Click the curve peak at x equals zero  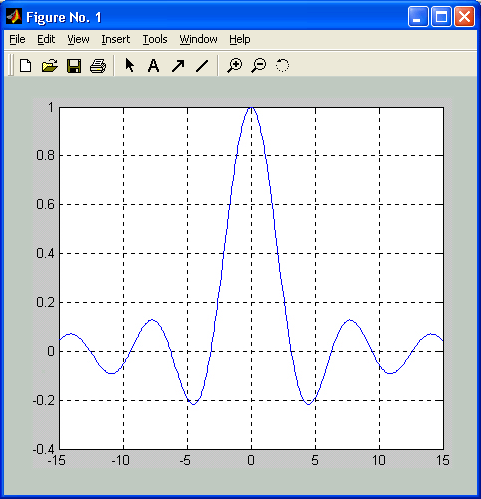click(251, 108)
